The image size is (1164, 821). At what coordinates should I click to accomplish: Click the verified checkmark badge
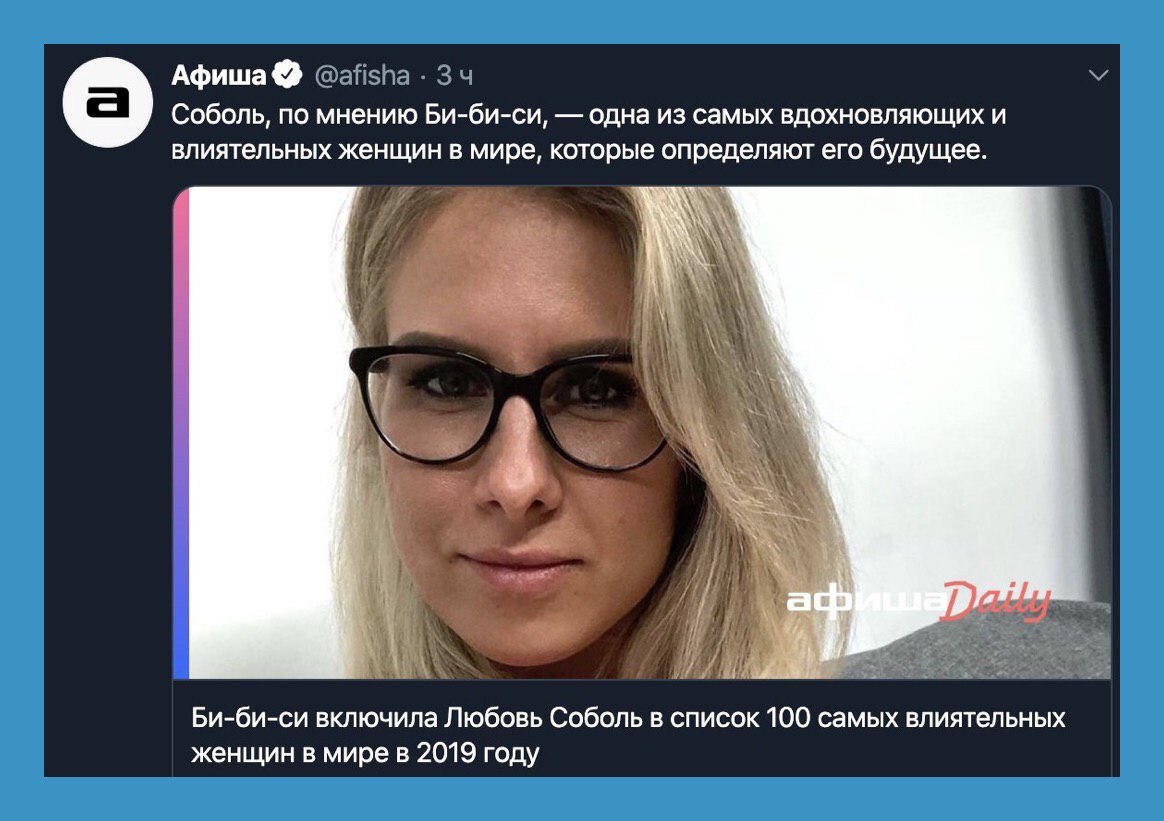click(287, 74)
